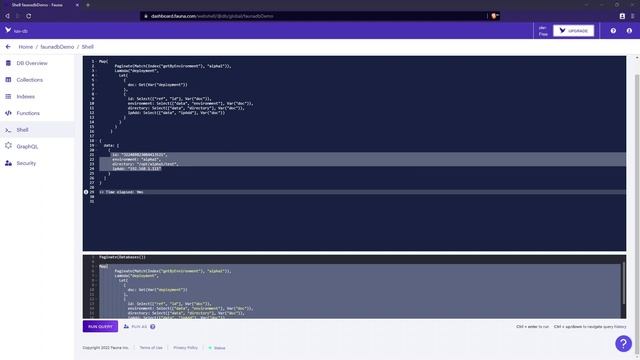The width and height of the screenshot is (640, 360).
Task: Open the user account icon in header
Action: click(629, 31)
